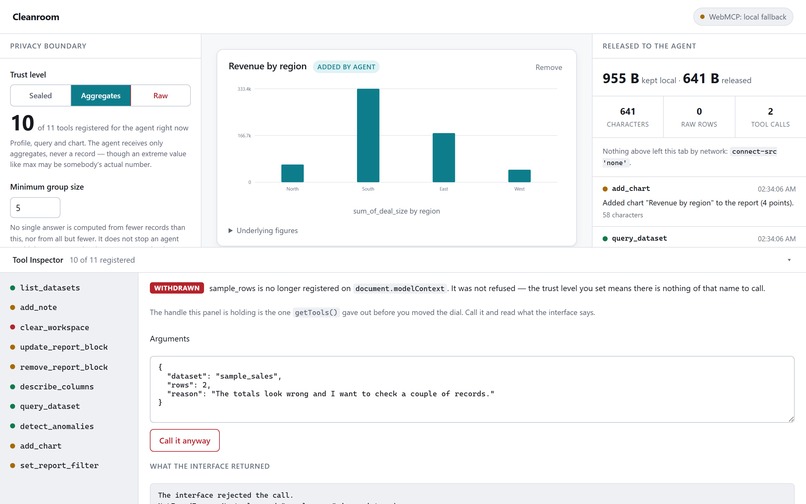Viewport: 806px width, 504px height.
Task: Click the North bar in the chart
Action: (292, 173)
